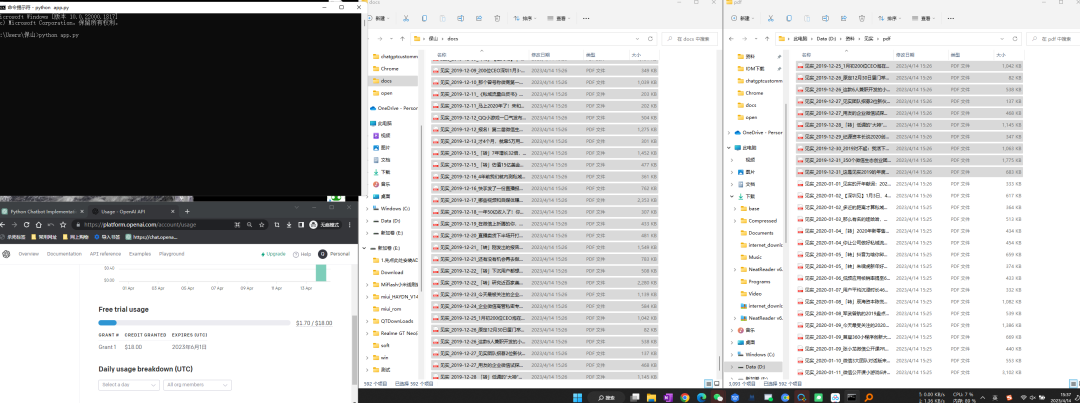Viewport: 1080px width, 403px height.
Task: Open the Personal account menu
Action: [333, 254]
